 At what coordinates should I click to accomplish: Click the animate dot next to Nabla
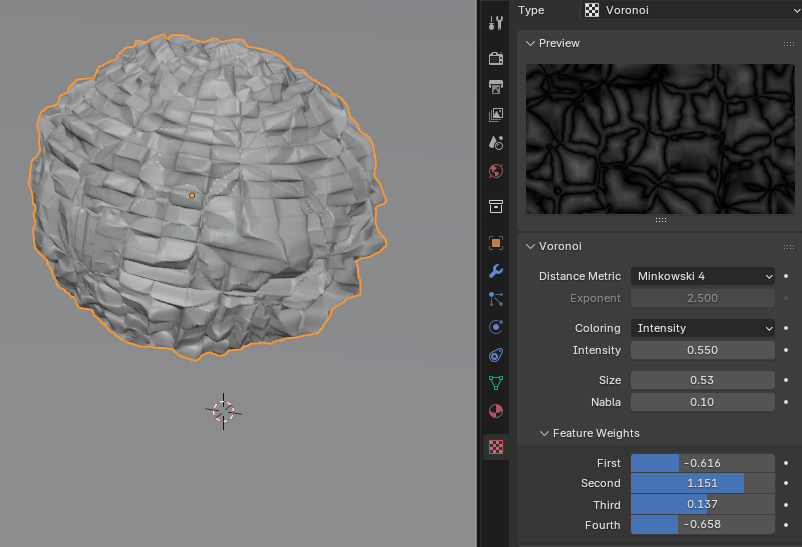786,402
